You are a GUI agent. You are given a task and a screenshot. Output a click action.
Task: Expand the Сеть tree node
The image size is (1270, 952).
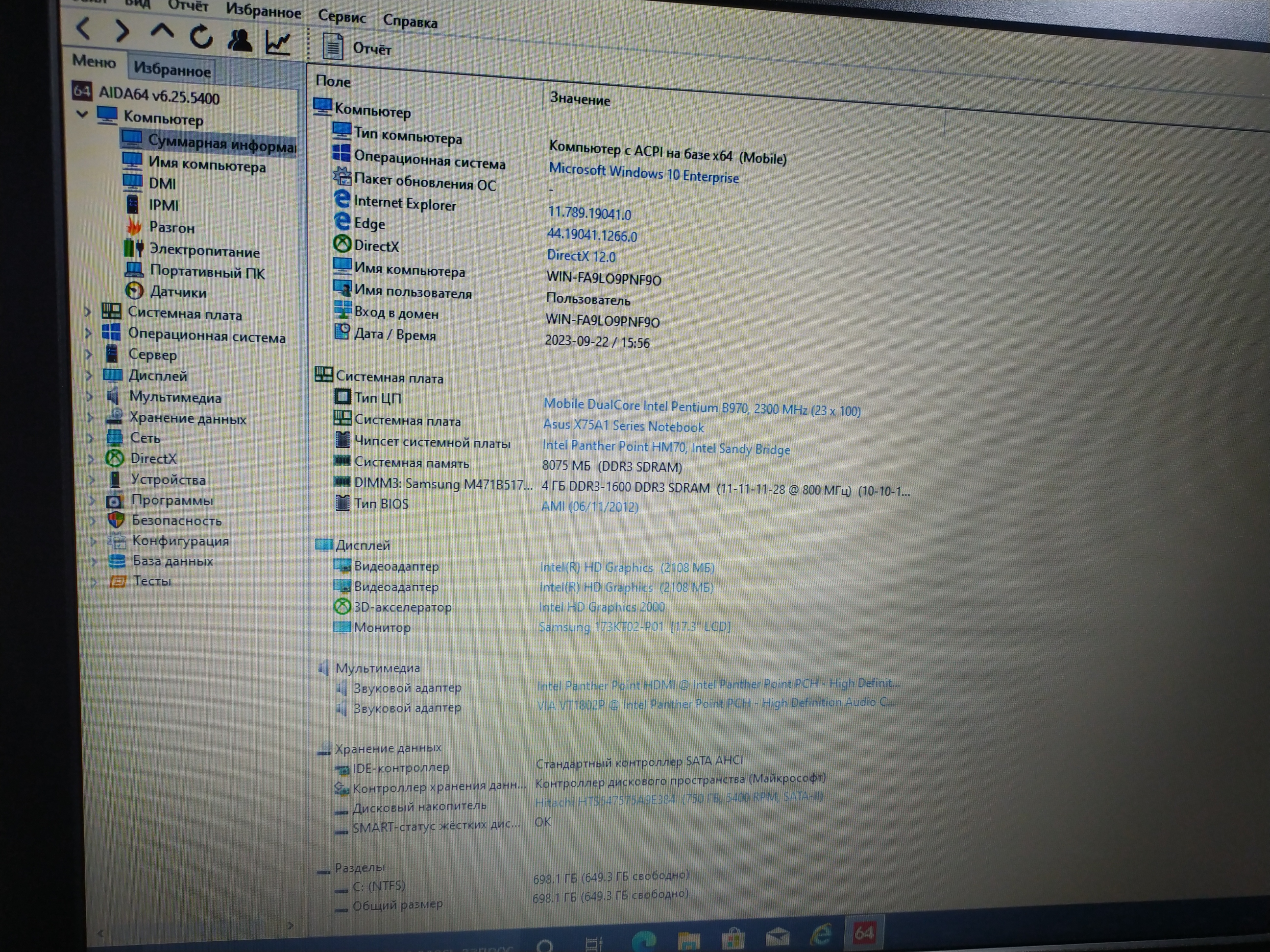tap(91, 438)
